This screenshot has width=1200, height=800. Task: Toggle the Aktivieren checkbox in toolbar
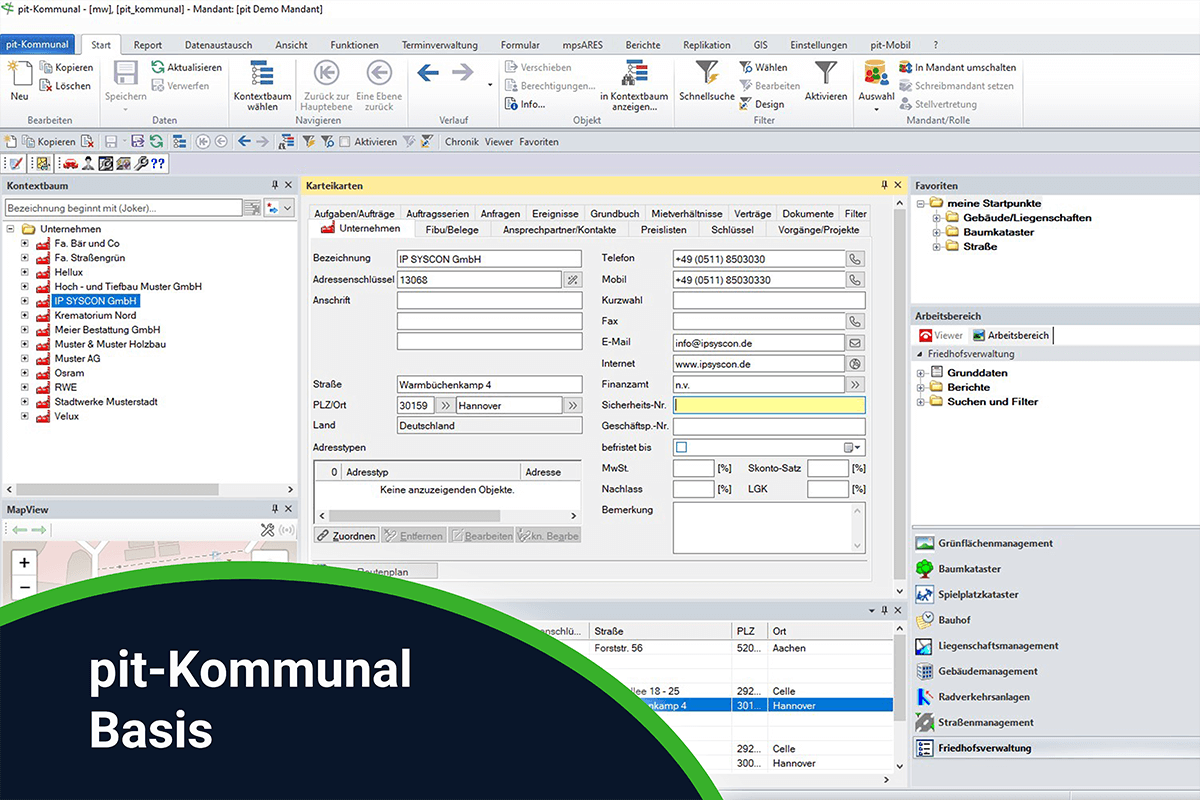coord(345,142)
